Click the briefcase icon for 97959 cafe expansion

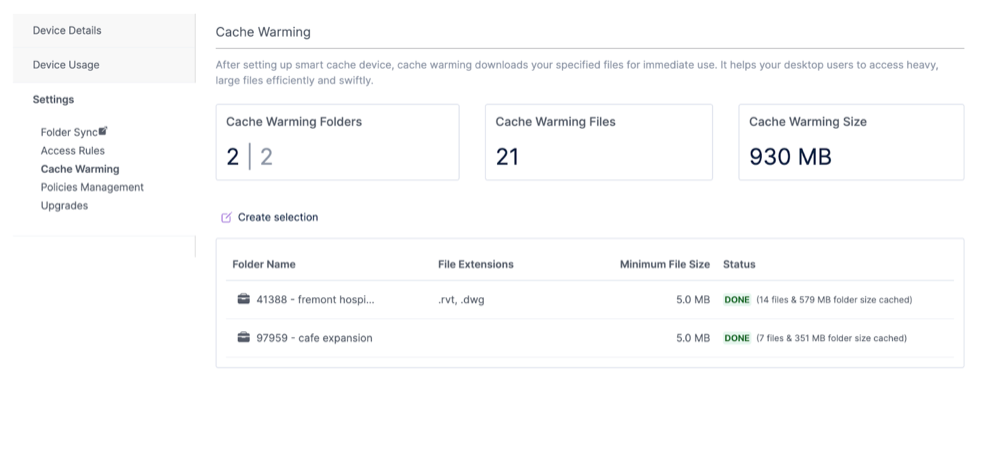pos(243,337)
